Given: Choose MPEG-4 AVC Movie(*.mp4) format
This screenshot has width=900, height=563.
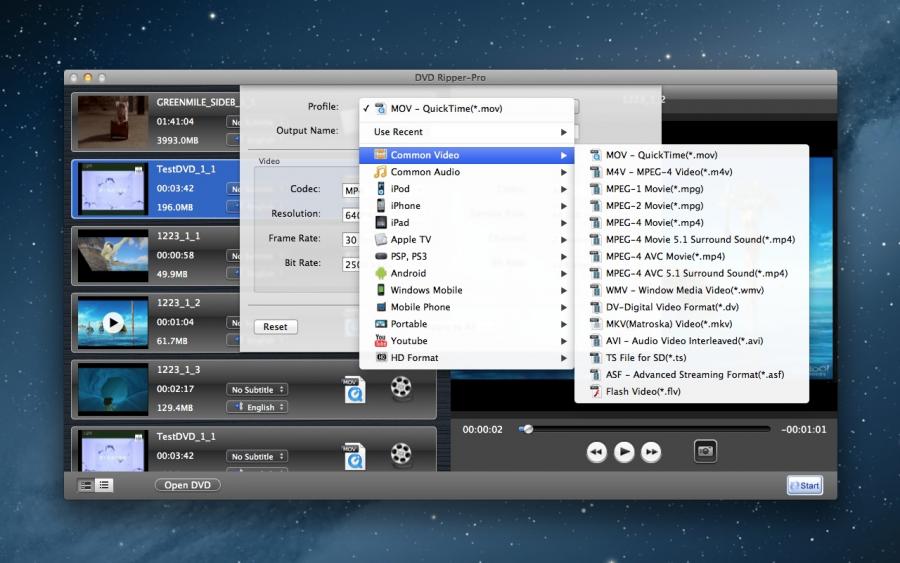Looking at the screenshot, I should pyautogui.click(x=692, y=257).
